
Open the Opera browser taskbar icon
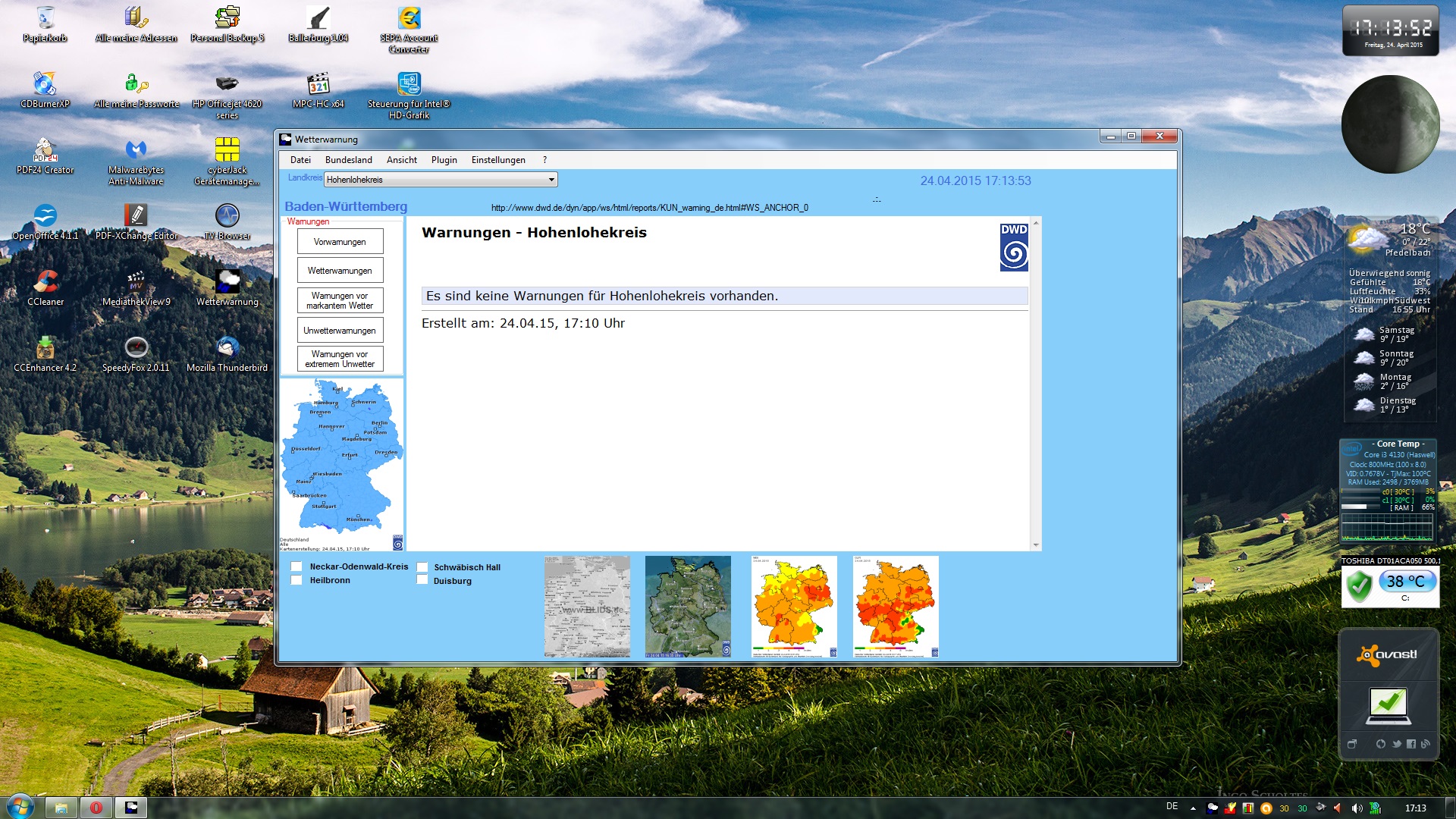click(x=96, y=808)
